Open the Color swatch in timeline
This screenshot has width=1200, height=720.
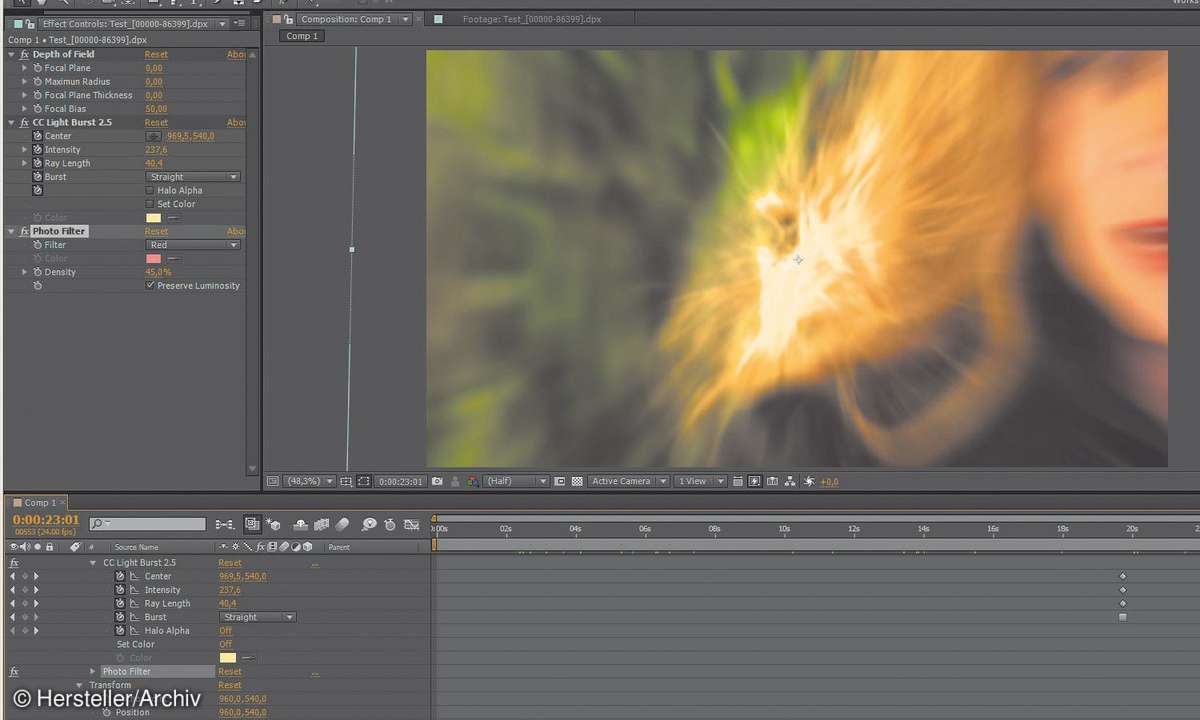(x=227, y=658)
